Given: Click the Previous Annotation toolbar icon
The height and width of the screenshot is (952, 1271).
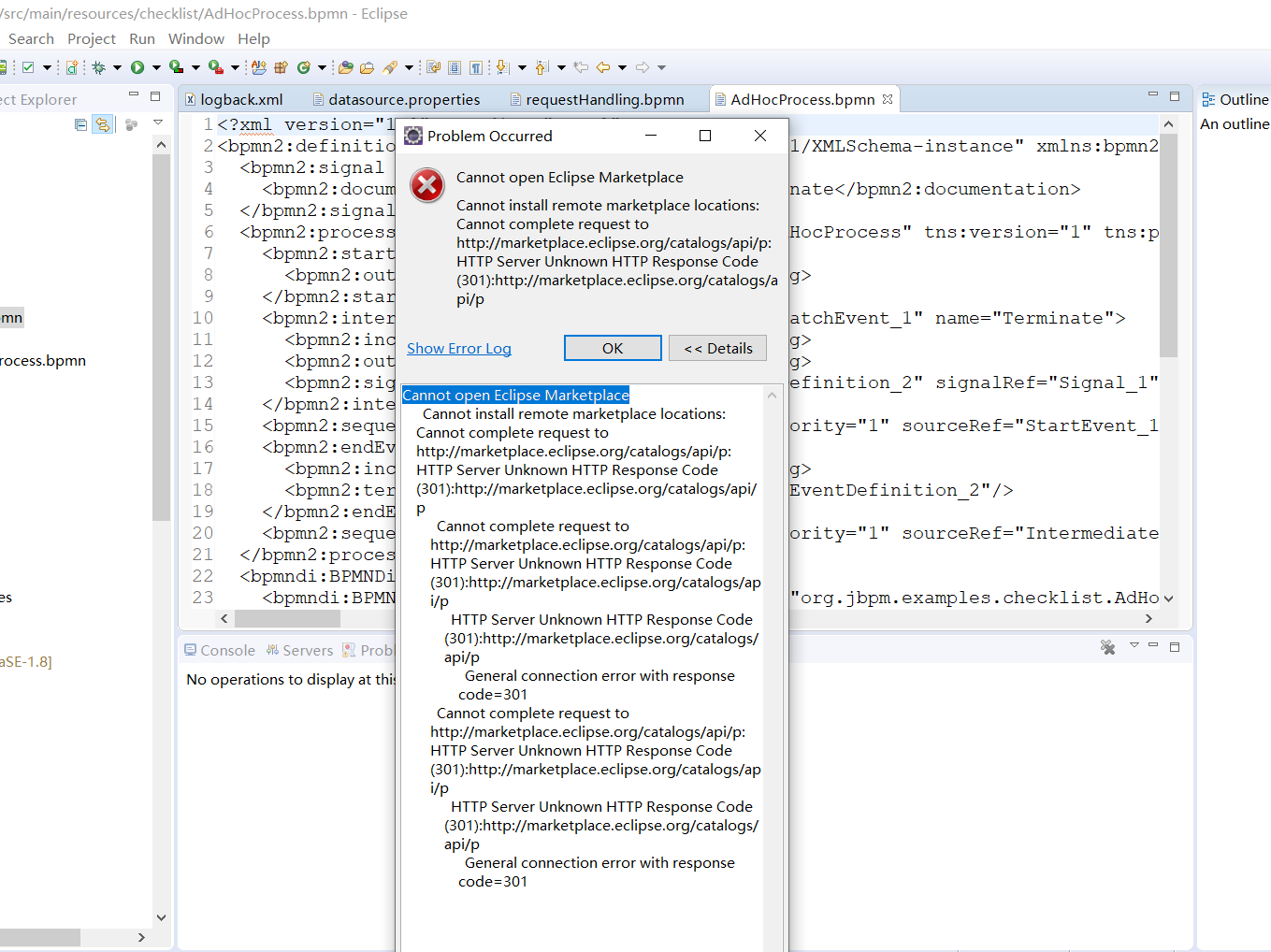Looking at the screenshot, I should tap(542, 67).
